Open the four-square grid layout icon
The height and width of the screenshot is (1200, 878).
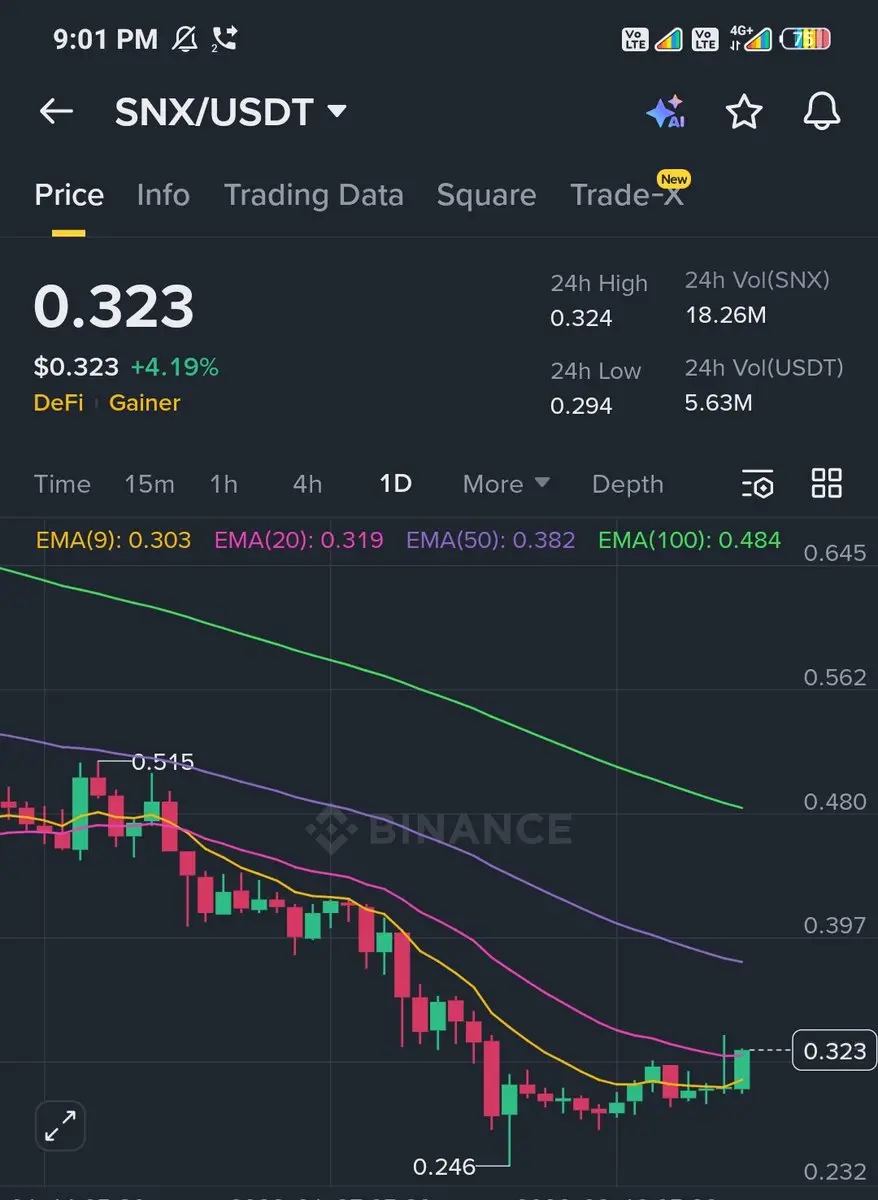827,483
